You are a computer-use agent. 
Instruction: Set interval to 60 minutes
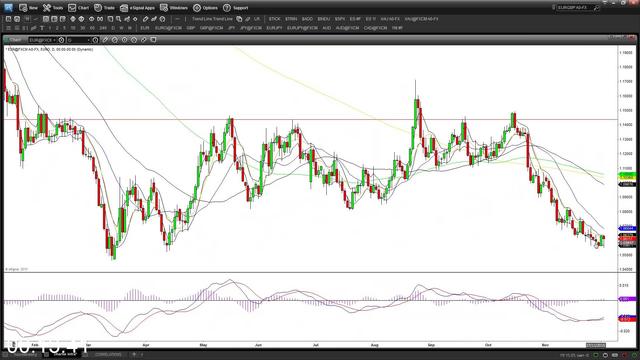click(92, 28)
